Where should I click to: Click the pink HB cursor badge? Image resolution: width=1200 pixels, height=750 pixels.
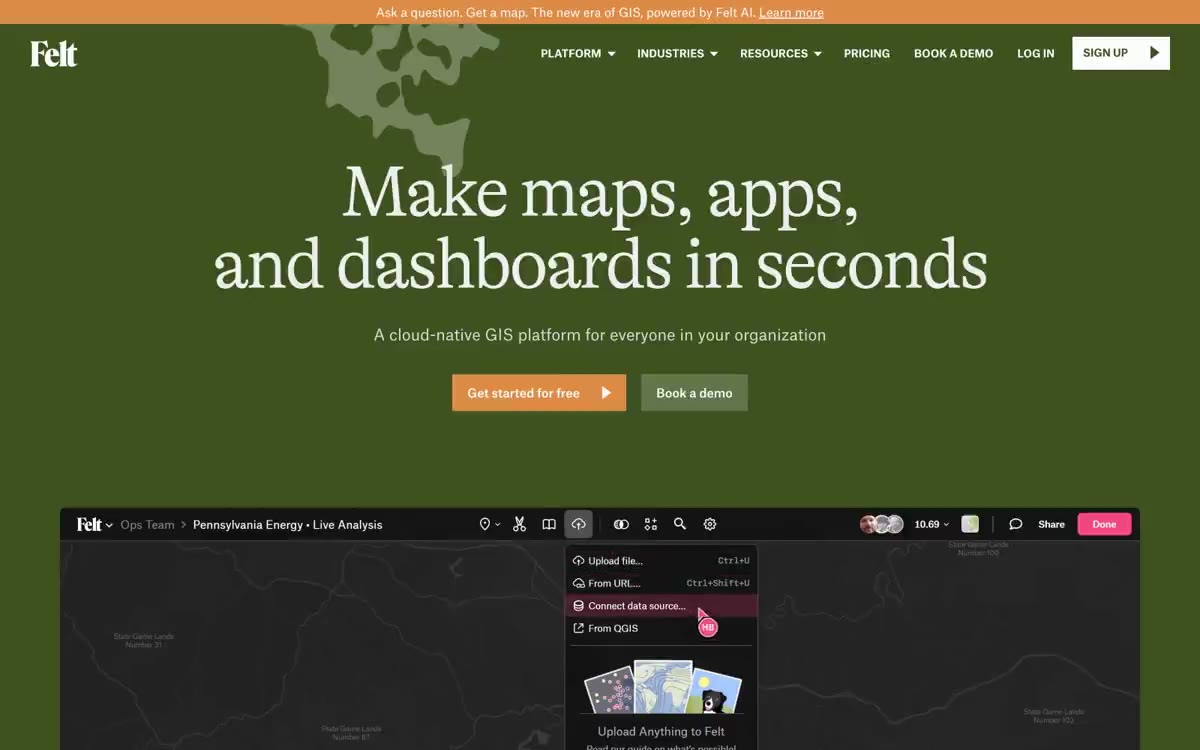point(708,627)
